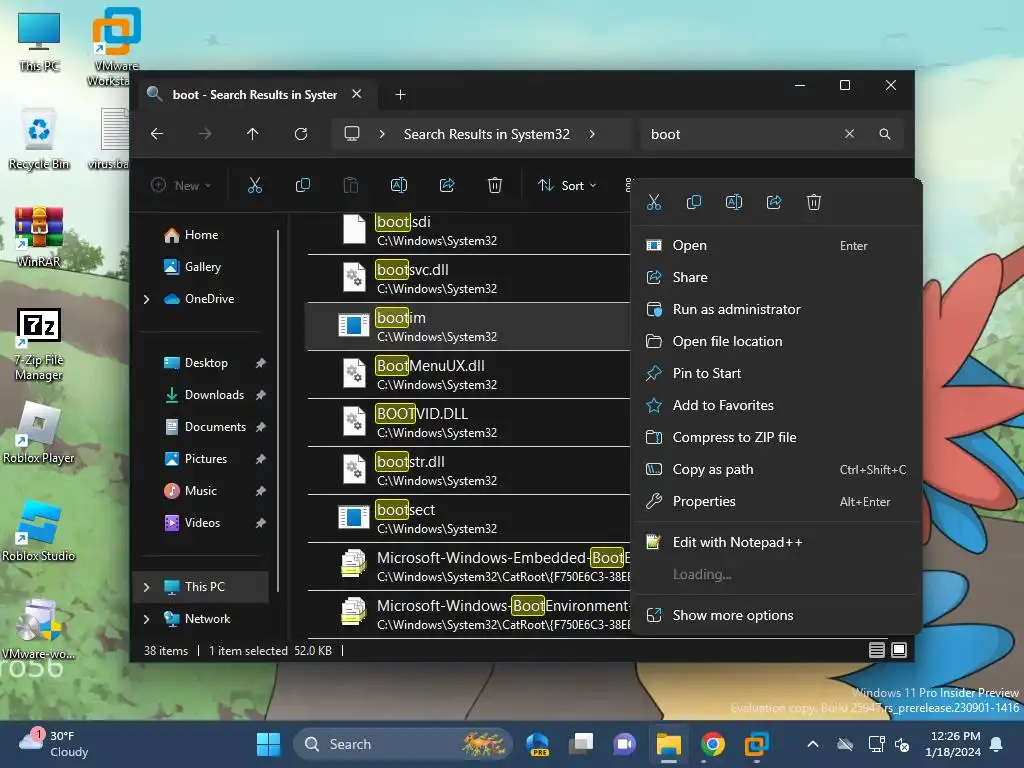Click the Chrome icon in the taskbar
Screen dimensions: 1024x768
coord(712,744)
